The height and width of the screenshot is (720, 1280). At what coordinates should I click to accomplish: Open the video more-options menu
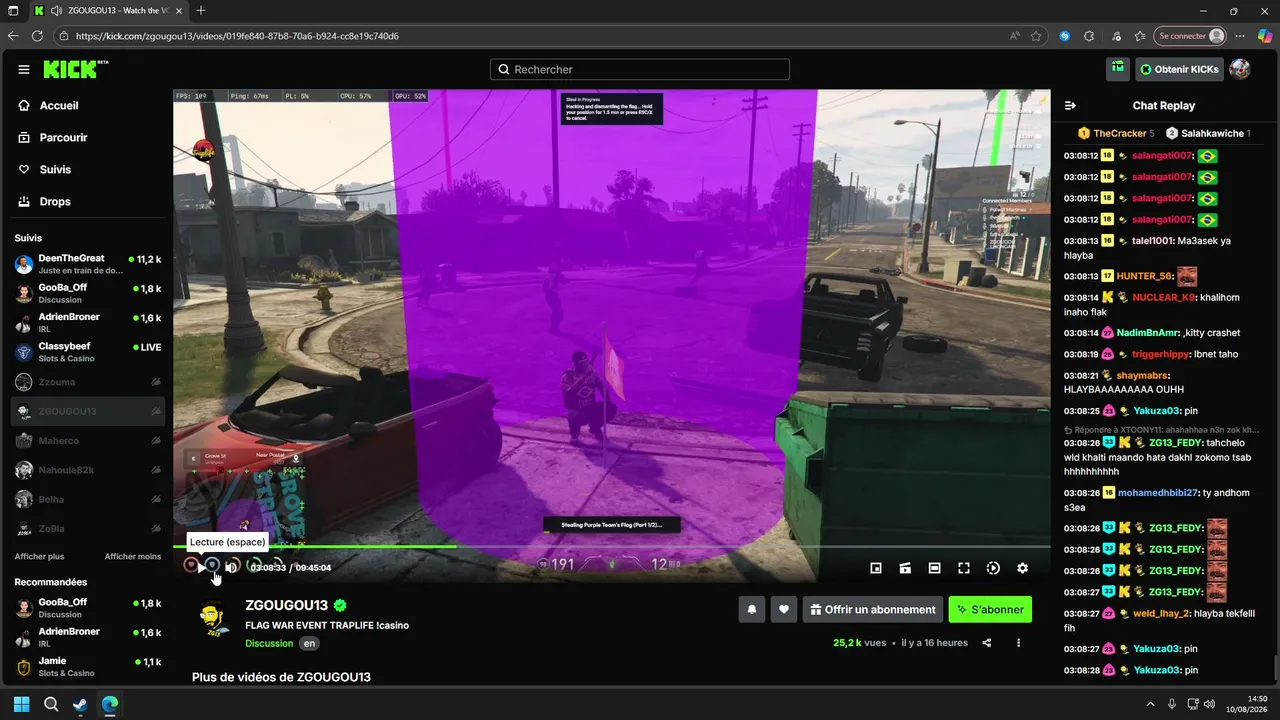click(x=1018, y=643)
